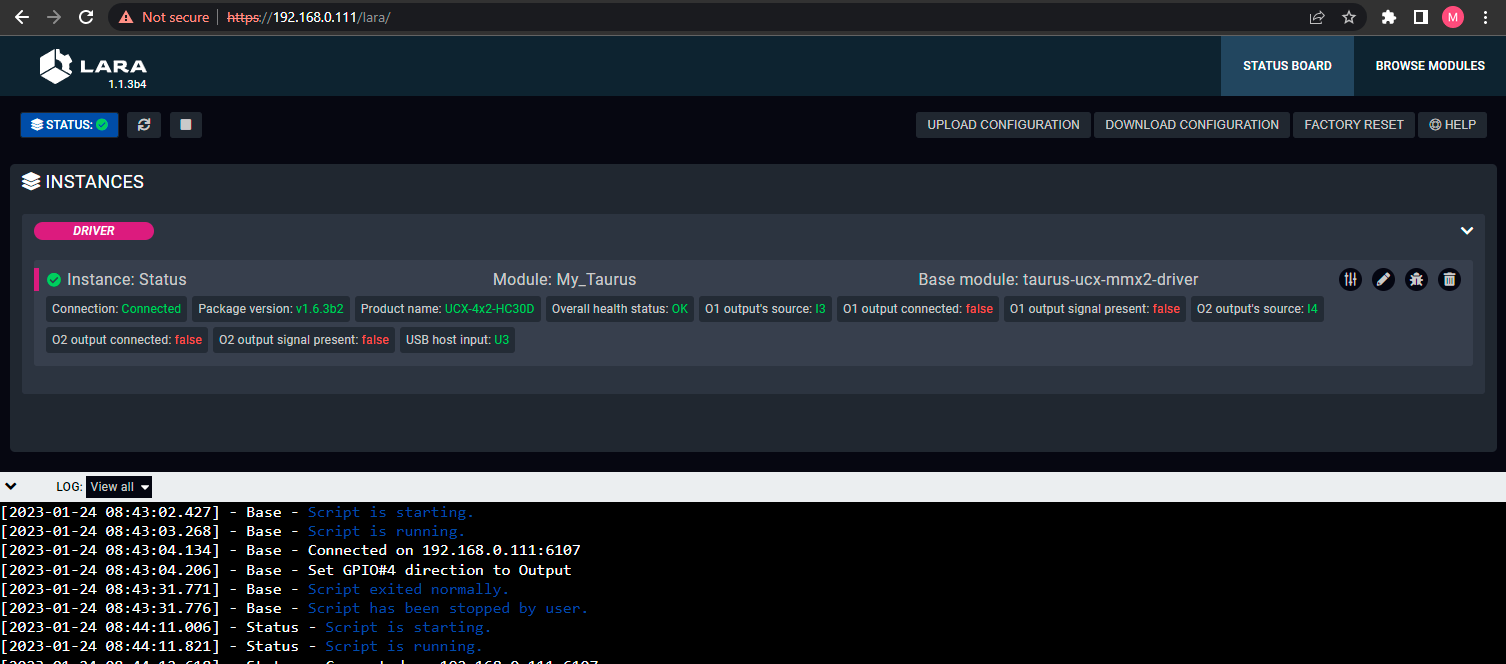Viewport: 1506px width, 664px height.
Task: Open the instance settings sliders icon
Action: coord(1350,280)
